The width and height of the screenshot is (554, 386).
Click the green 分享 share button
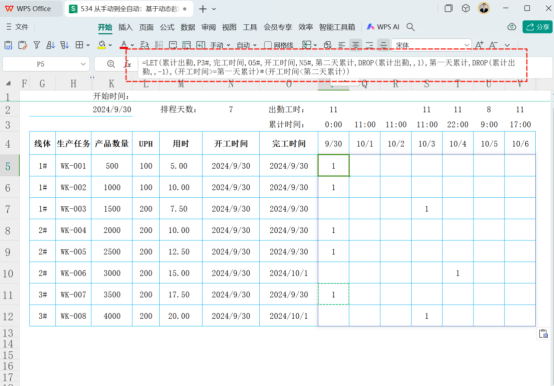(x=537, y=27)
